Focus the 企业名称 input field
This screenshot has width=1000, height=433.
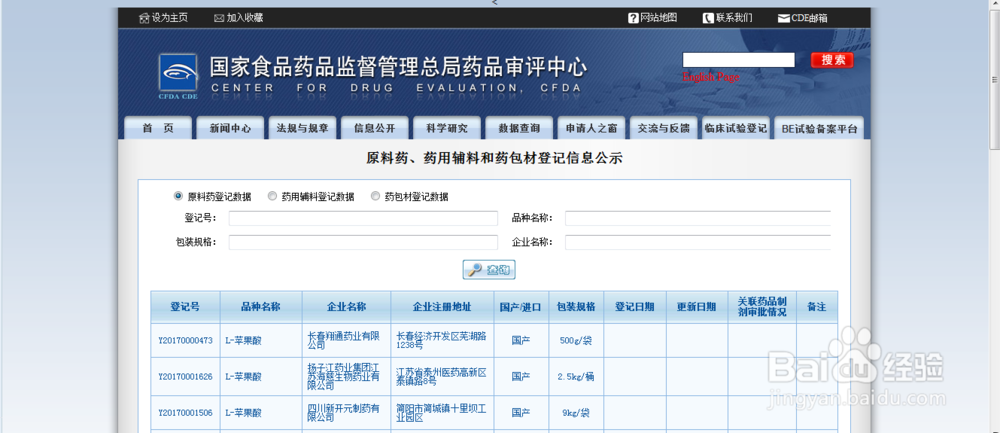coord(698,242)
